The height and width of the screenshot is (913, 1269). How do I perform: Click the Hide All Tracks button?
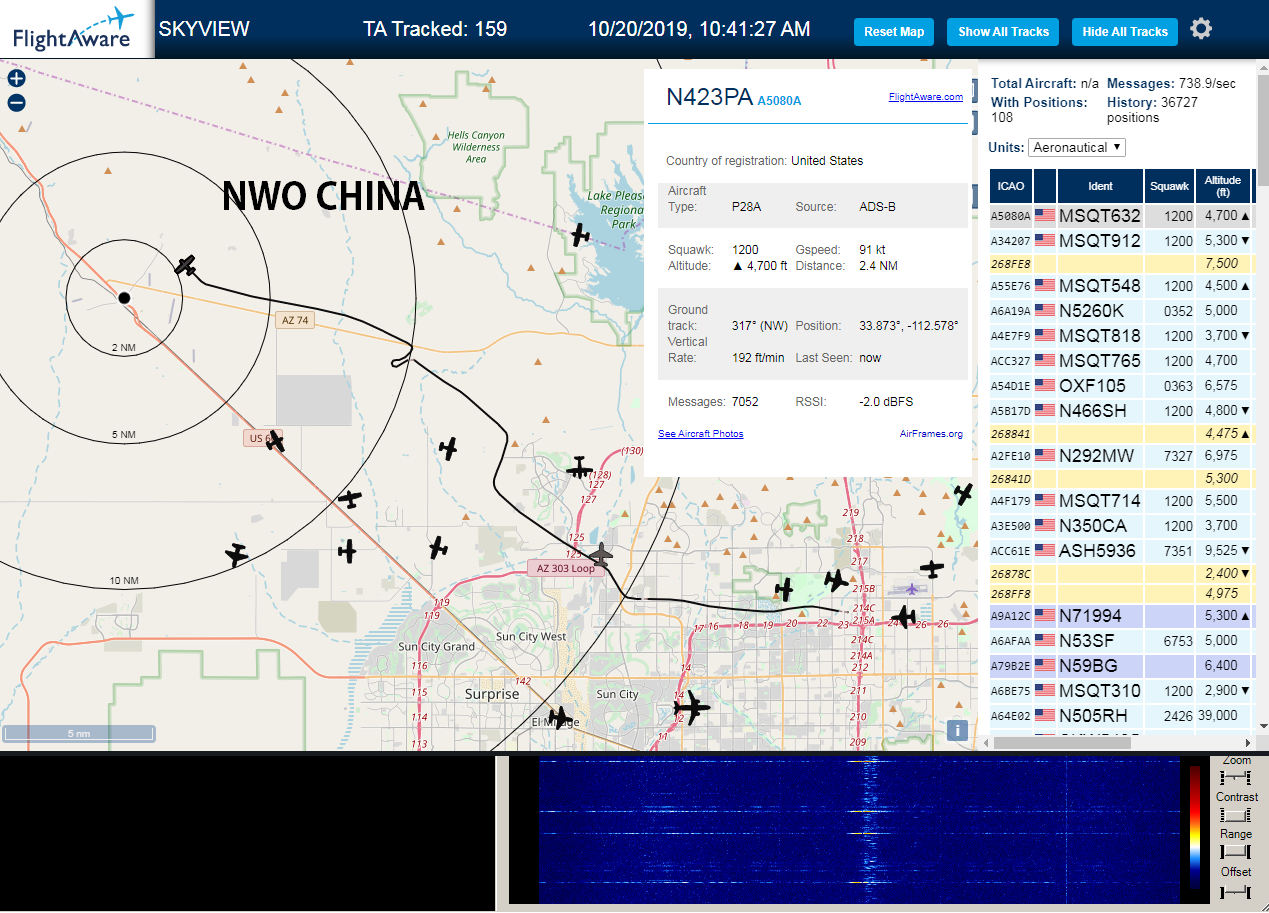(x=1125, y=31)
